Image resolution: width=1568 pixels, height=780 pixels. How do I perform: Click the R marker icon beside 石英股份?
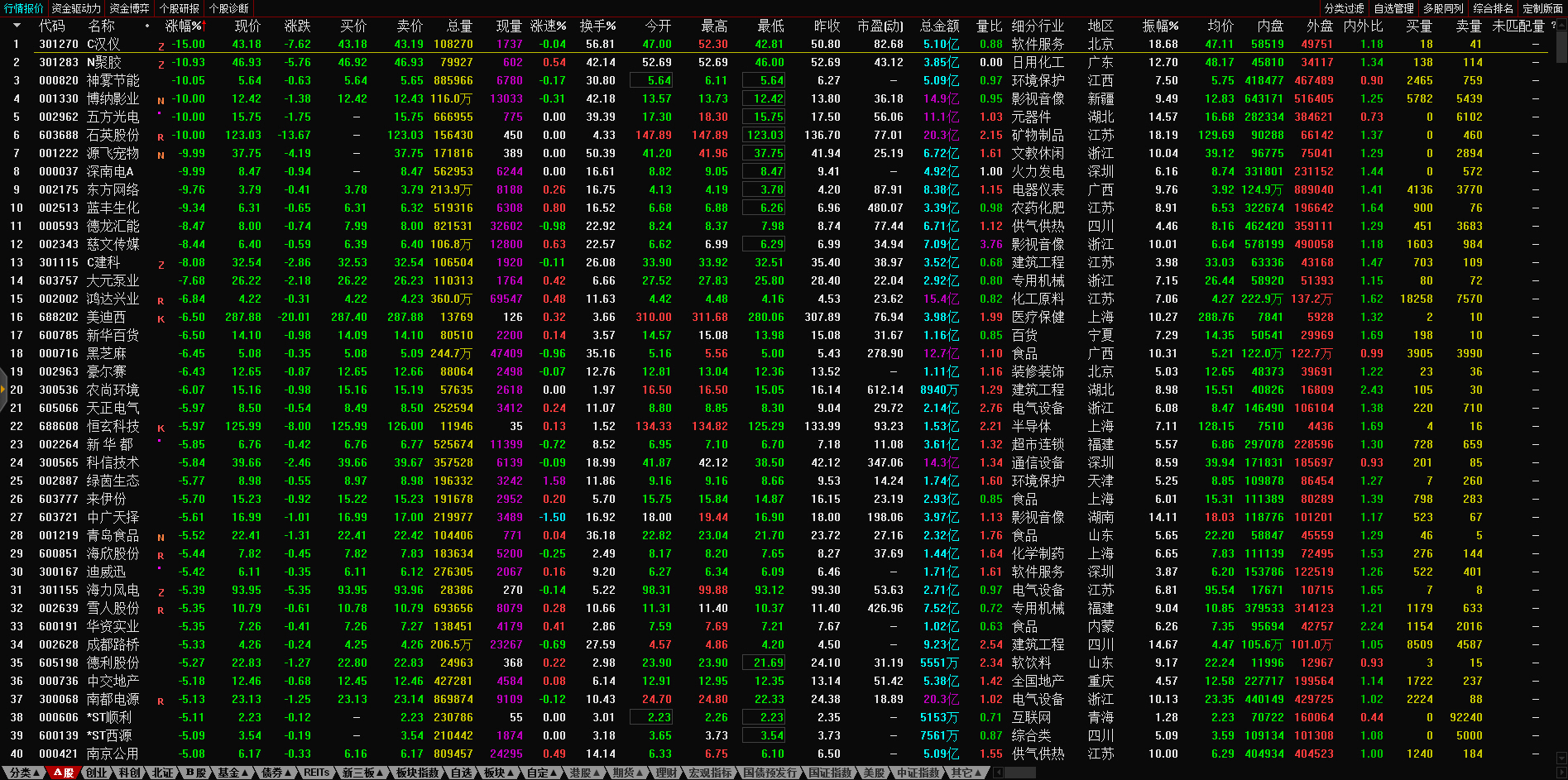[161, 137]
